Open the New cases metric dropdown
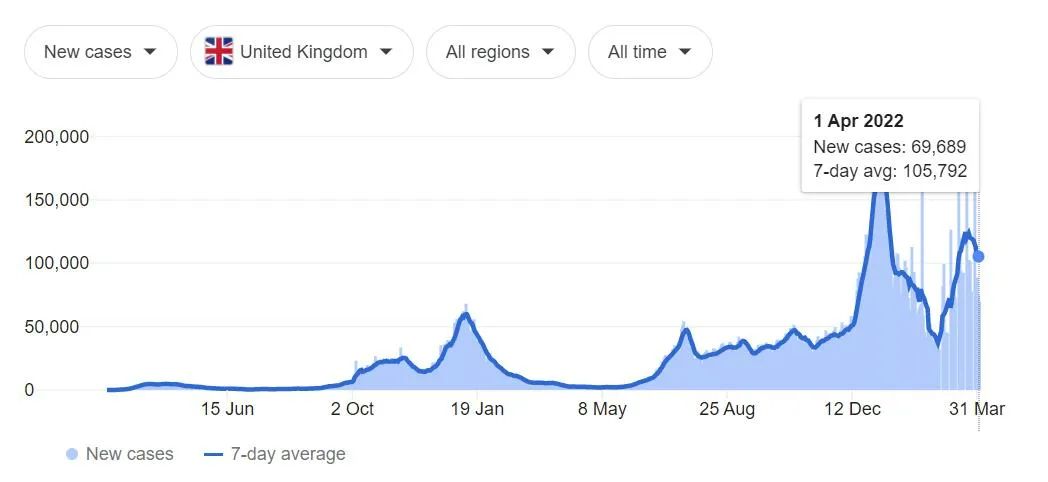1048x482 pixels. (101, 52)
